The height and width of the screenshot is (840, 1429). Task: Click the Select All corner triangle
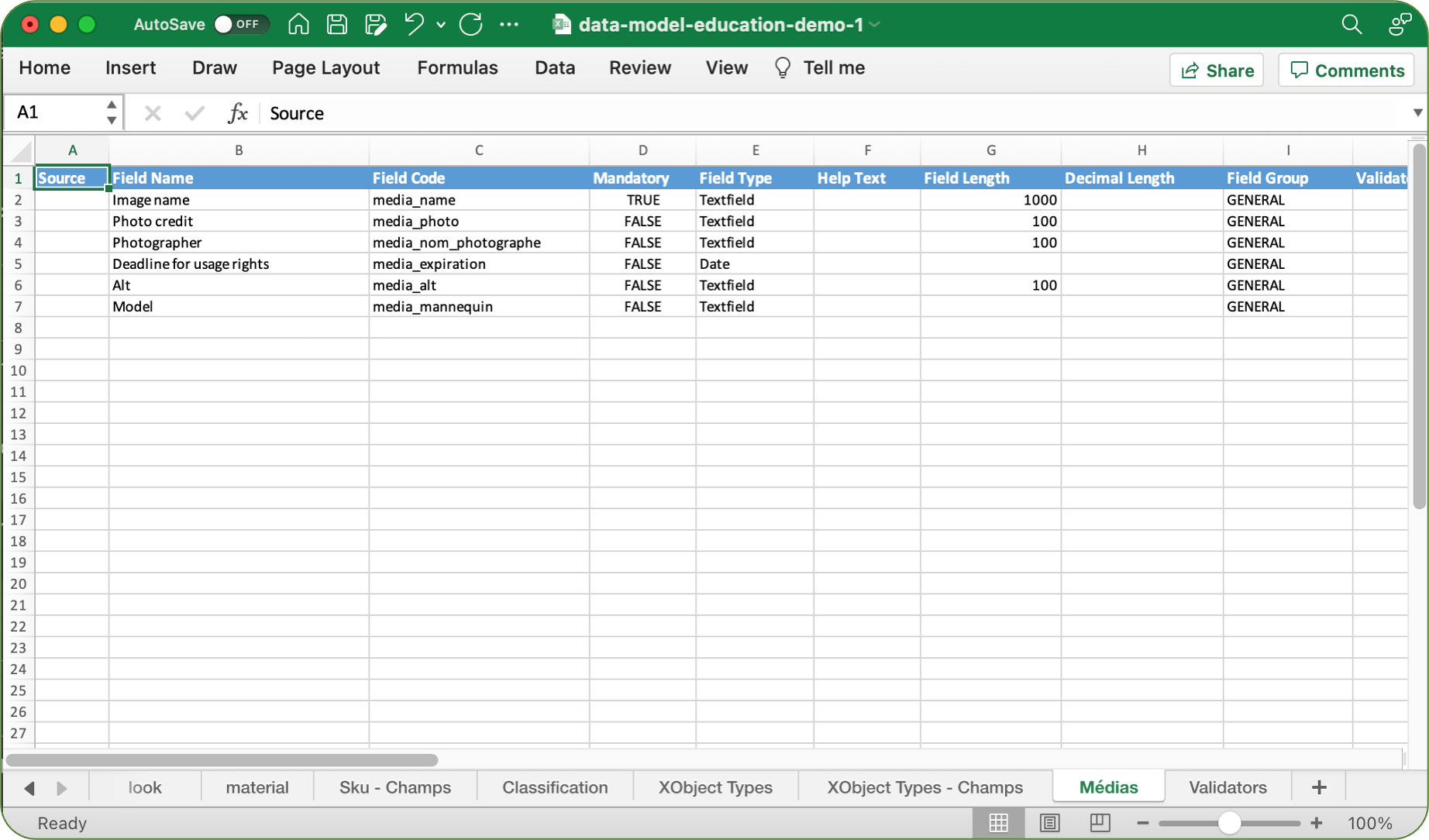[20, 150]
